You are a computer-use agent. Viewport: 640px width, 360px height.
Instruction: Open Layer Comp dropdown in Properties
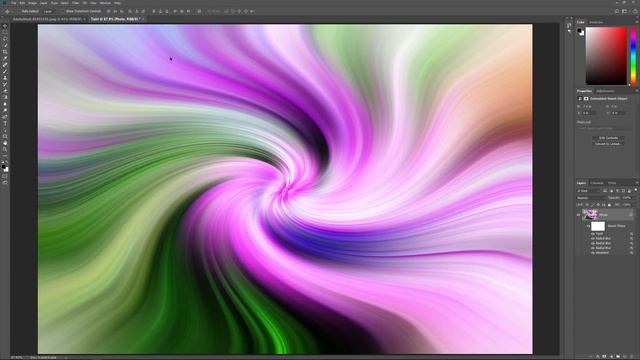604,128
